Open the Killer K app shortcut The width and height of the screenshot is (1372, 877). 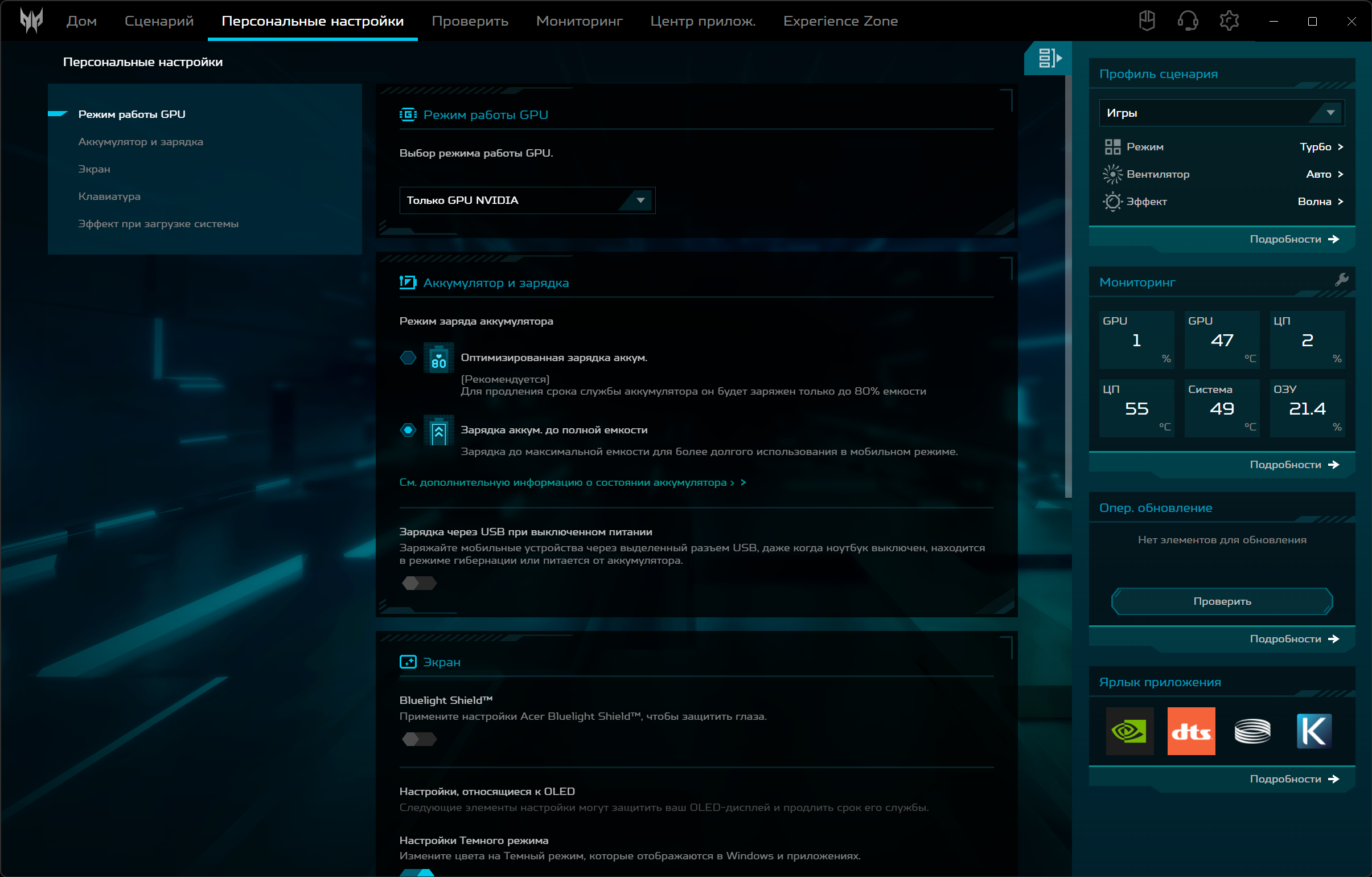coord(1313,731)
